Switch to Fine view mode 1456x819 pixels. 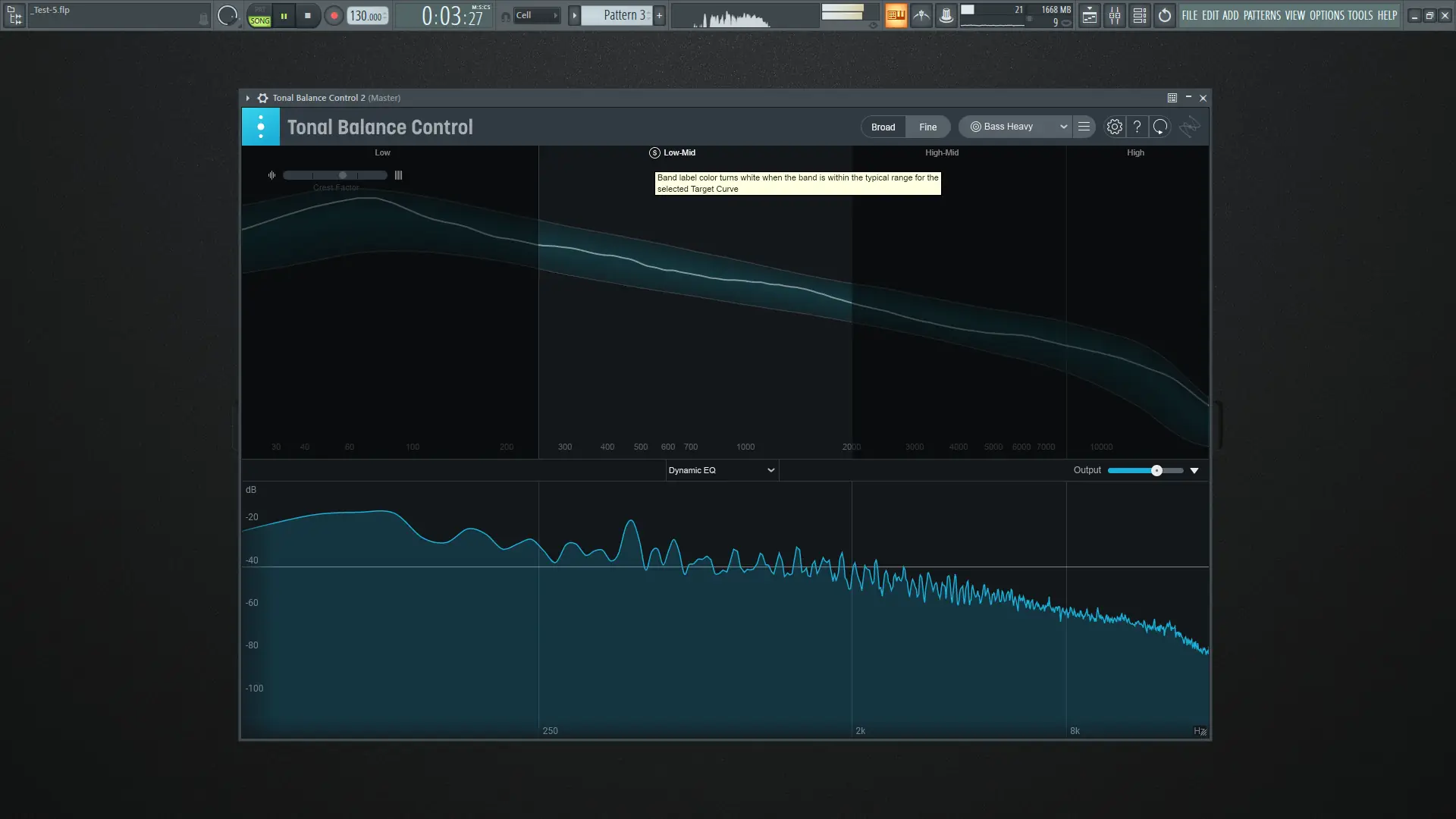[x=927, y=127]
